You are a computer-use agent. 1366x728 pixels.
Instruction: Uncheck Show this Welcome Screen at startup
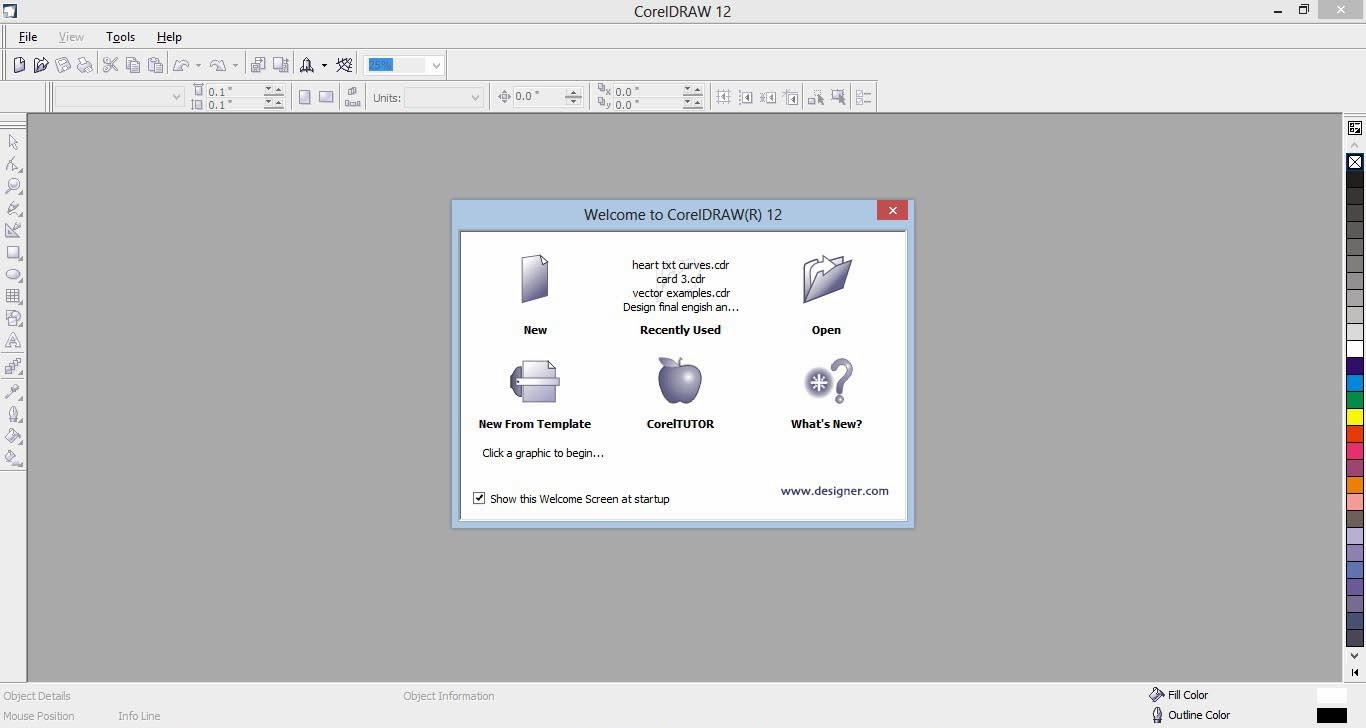tap(479, 498)
